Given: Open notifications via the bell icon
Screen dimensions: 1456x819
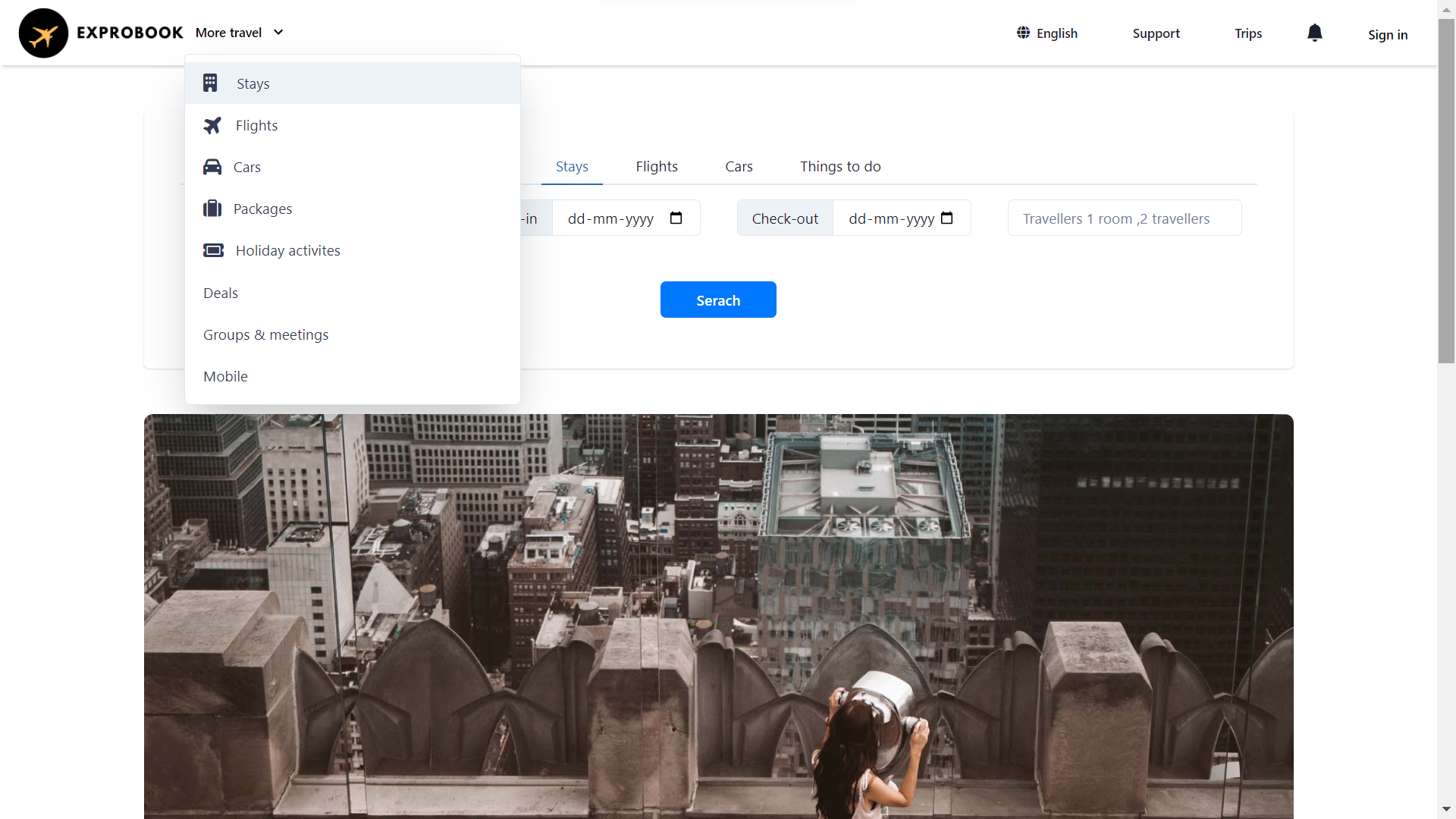Looking at the screenshot, I should point(1314,33).
